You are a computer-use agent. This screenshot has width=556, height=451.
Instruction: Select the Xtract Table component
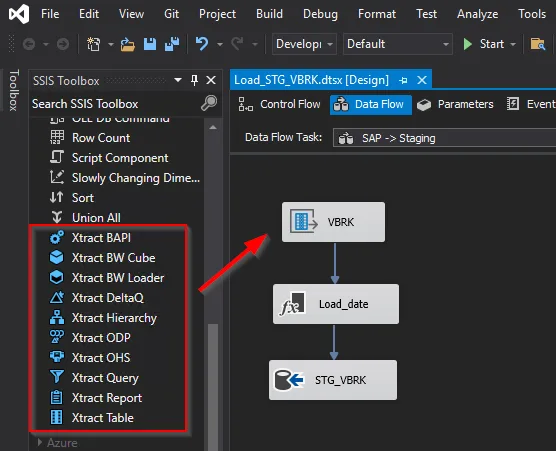coord(102,418)
